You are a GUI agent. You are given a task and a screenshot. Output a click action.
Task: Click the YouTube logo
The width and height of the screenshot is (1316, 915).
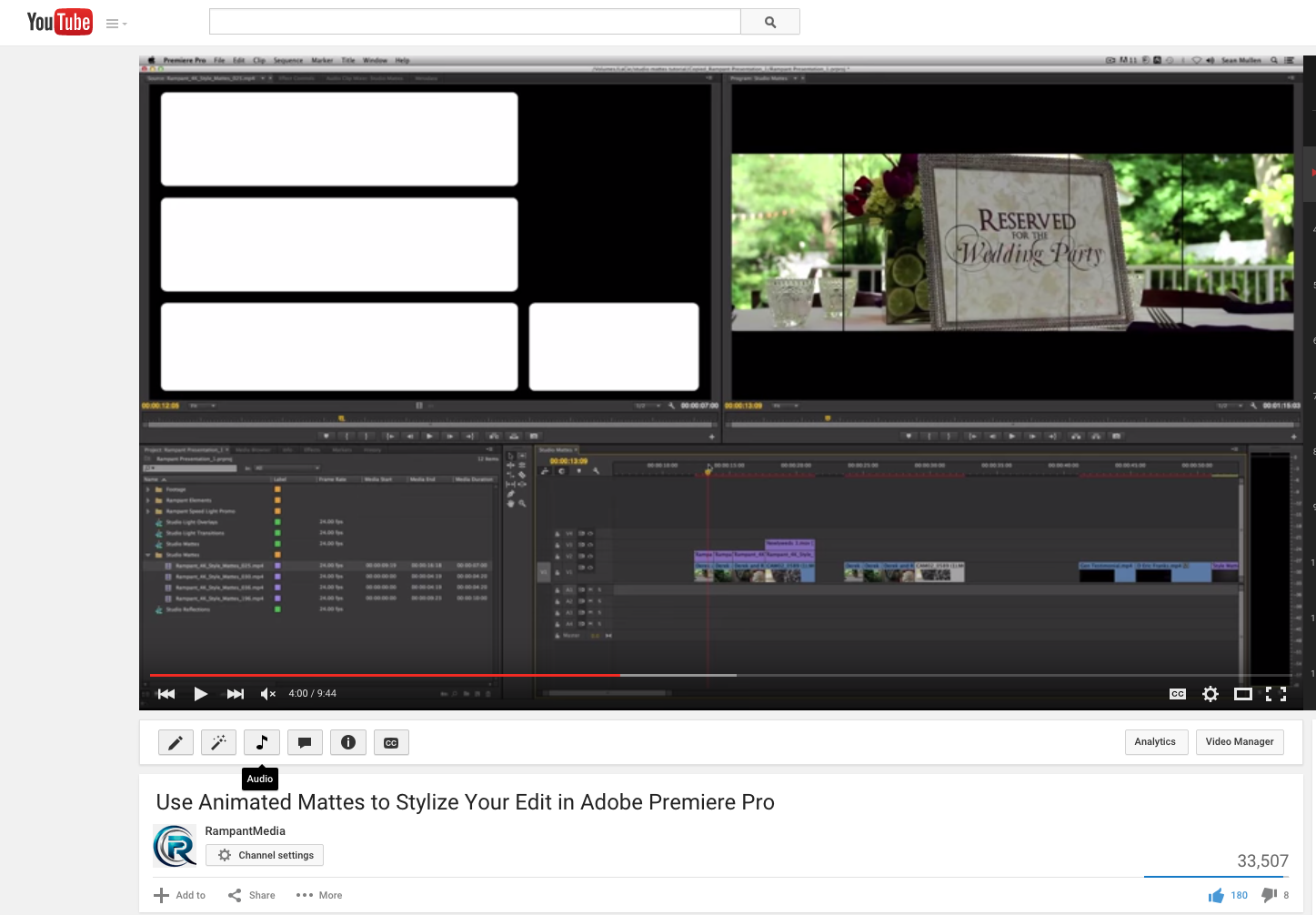tap(59, 22)
